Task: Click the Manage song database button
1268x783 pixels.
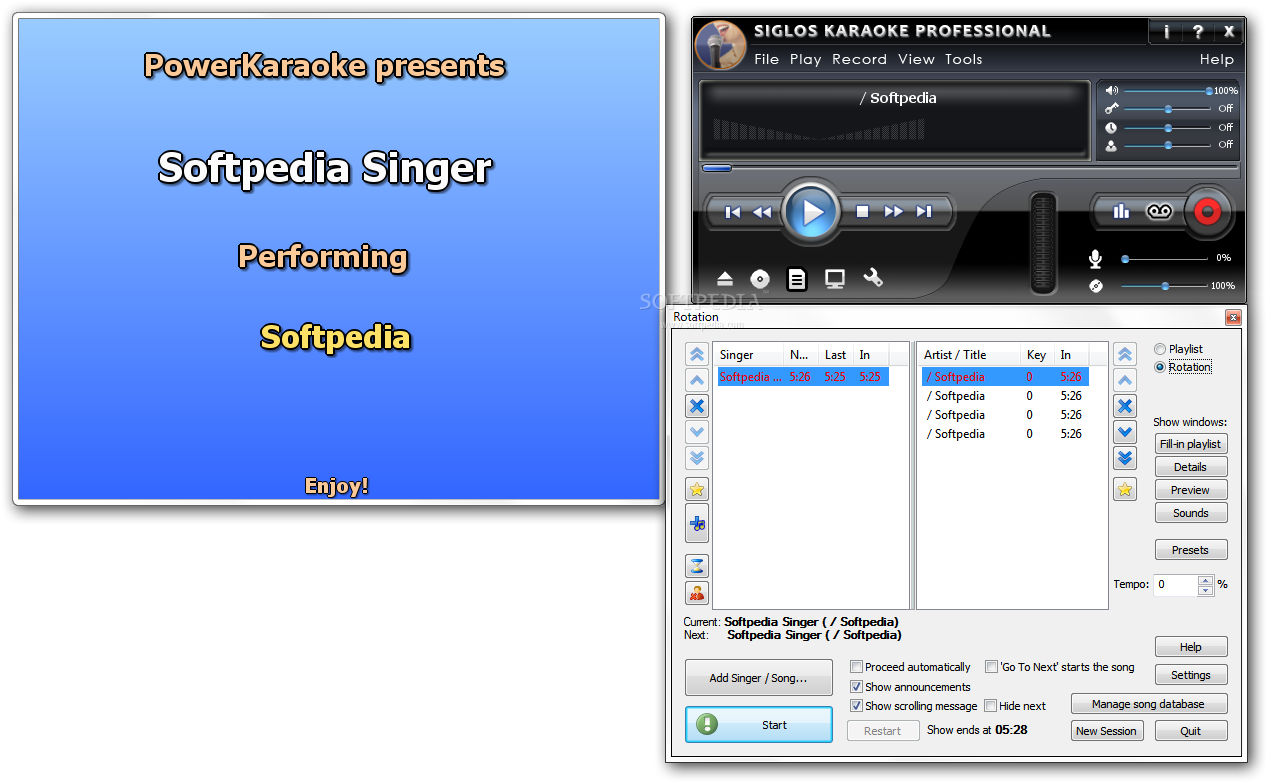Action: (x=1148, y=704)
